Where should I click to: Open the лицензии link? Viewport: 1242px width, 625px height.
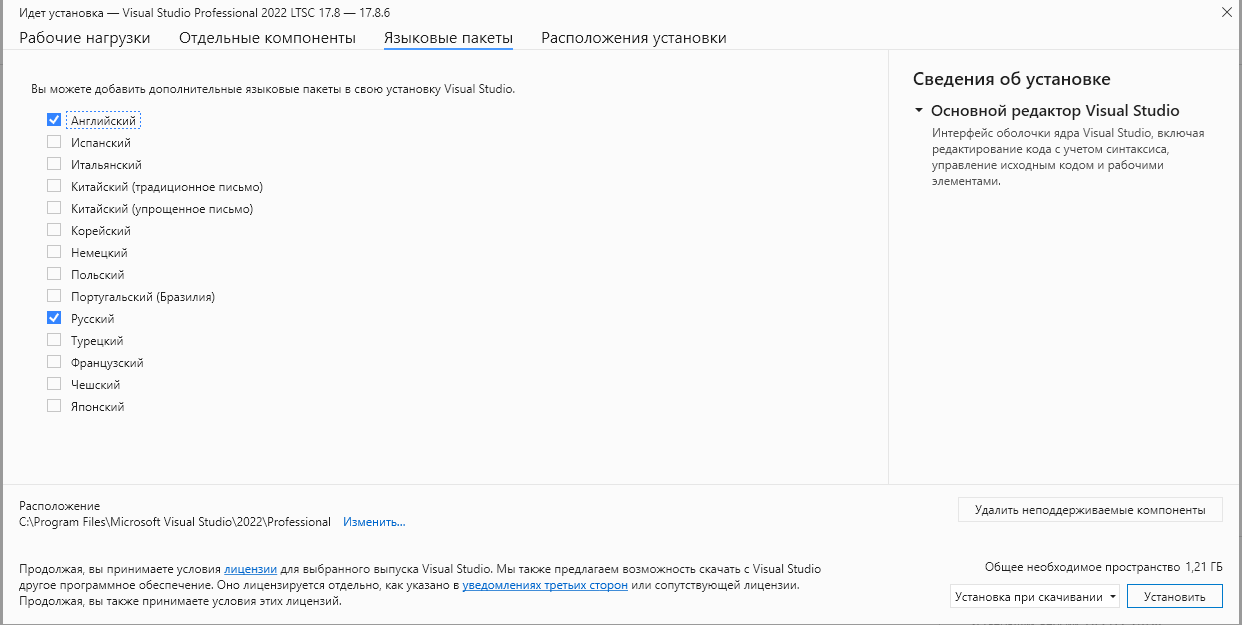250,569
